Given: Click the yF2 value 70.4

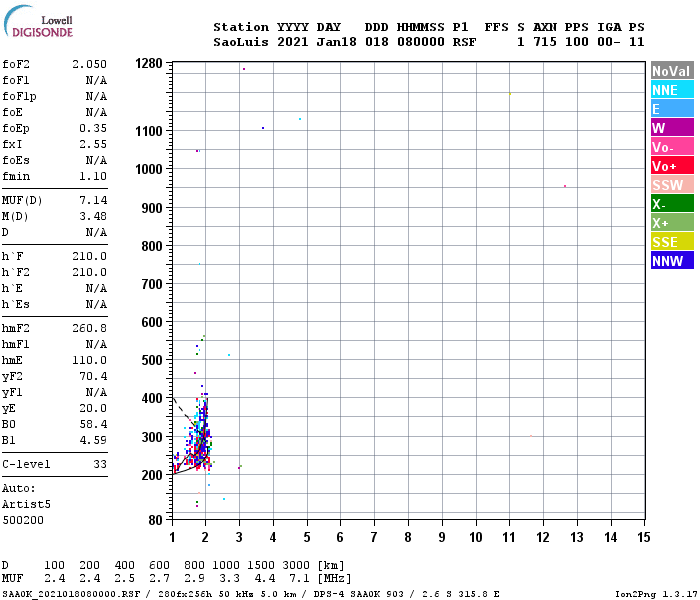Looking at the screenshot, I should (93, 376).
